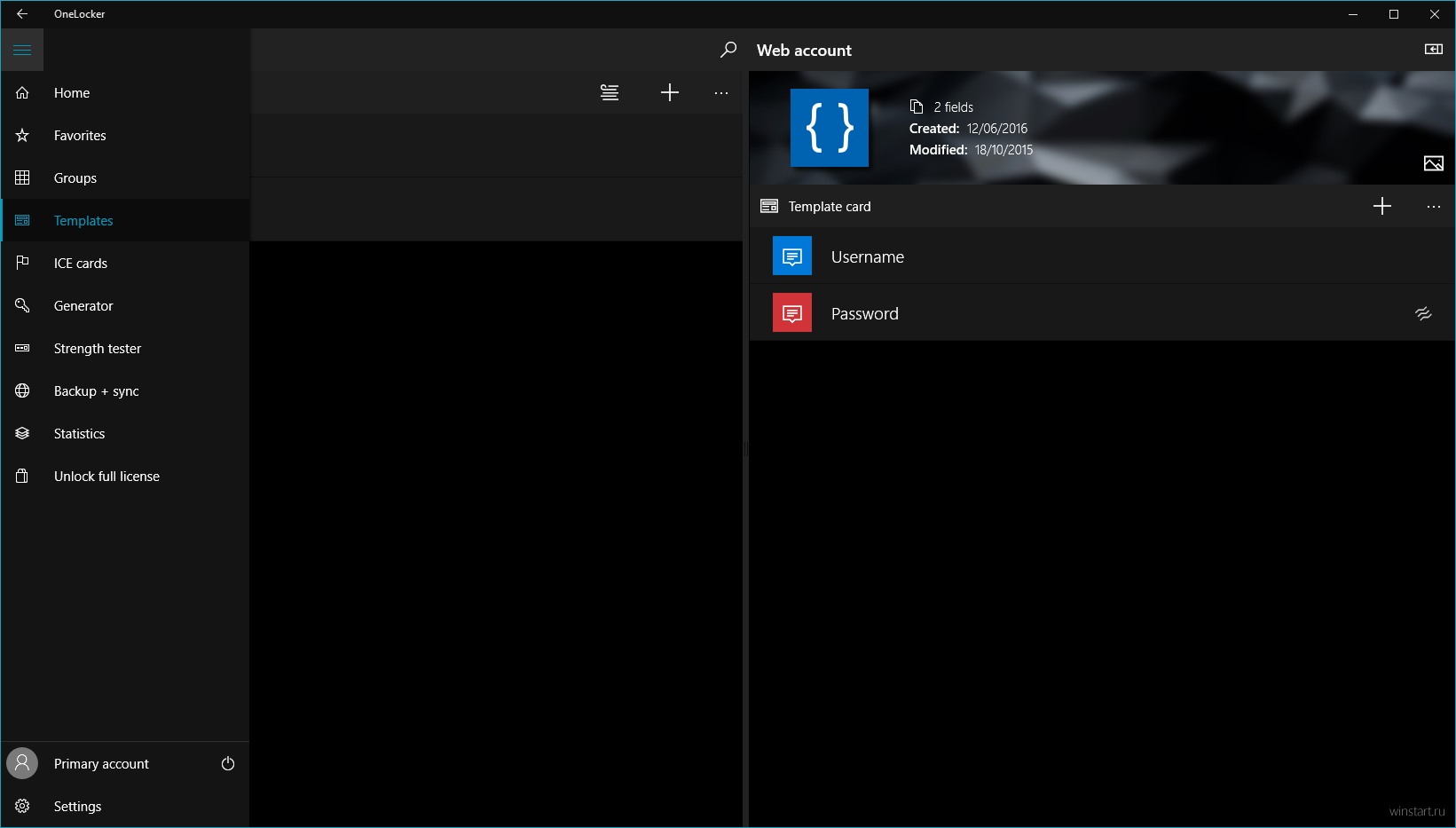1456x828 pixels.
Task: Close the OneLocker window
Action: [x=1435, y=14]
